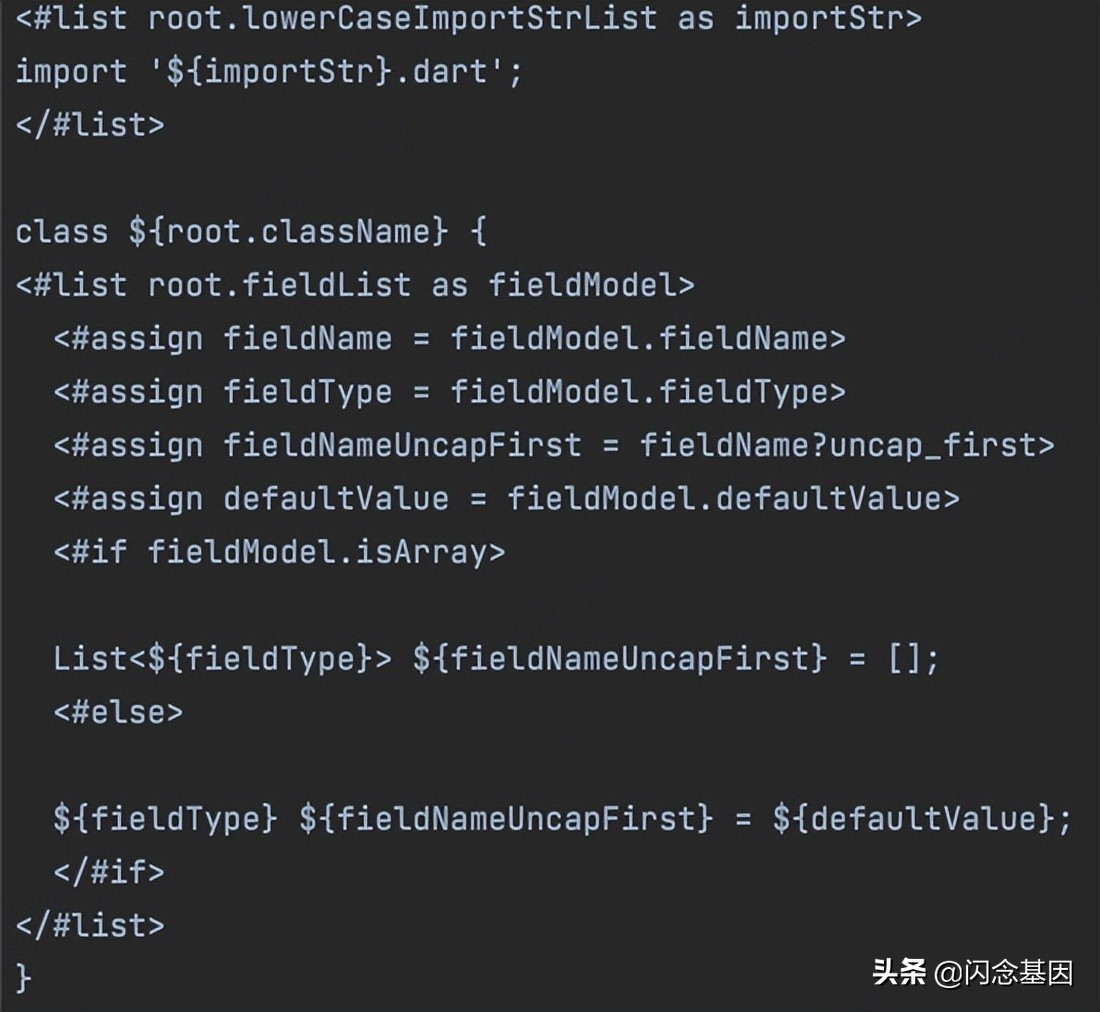Screen dimensions: 1100x1012
Task: Open the @闪念基因 author link
Action: click(1003, 973)
